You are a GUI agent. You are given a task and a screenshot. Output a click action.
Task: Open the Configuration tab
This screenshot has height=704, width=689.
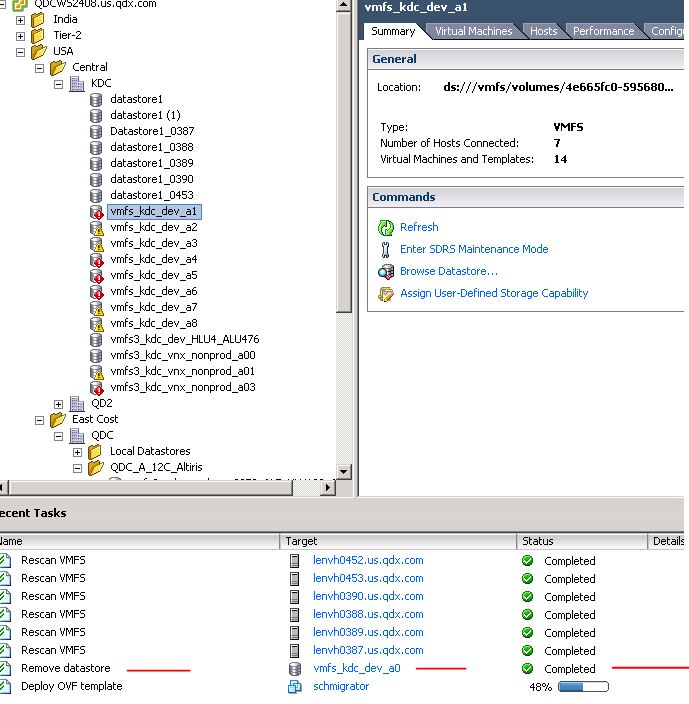pyautogui.click(x=667, y=31)
